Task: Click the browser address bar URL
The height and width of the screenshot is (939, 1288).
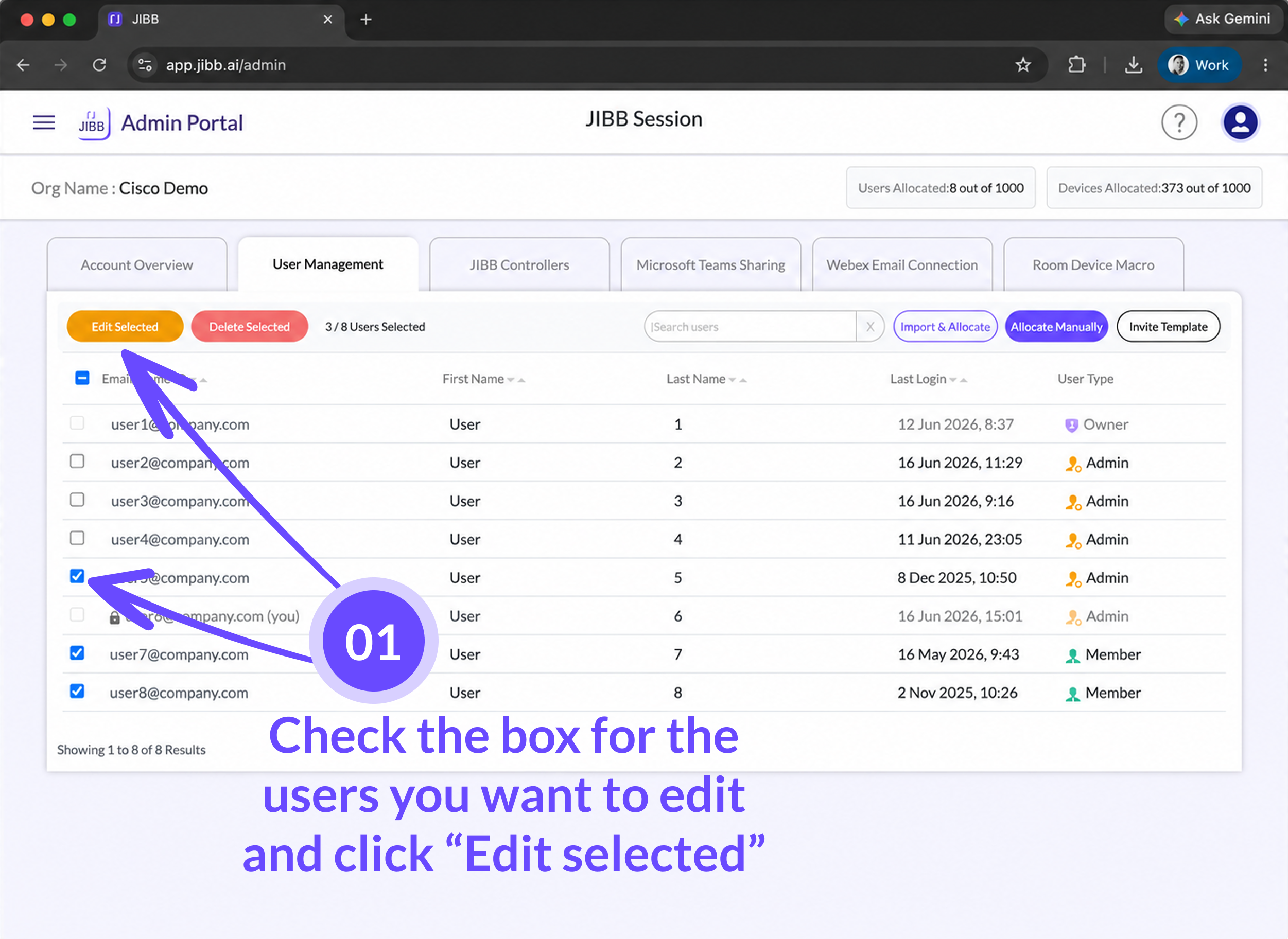Action: (226, 65)
